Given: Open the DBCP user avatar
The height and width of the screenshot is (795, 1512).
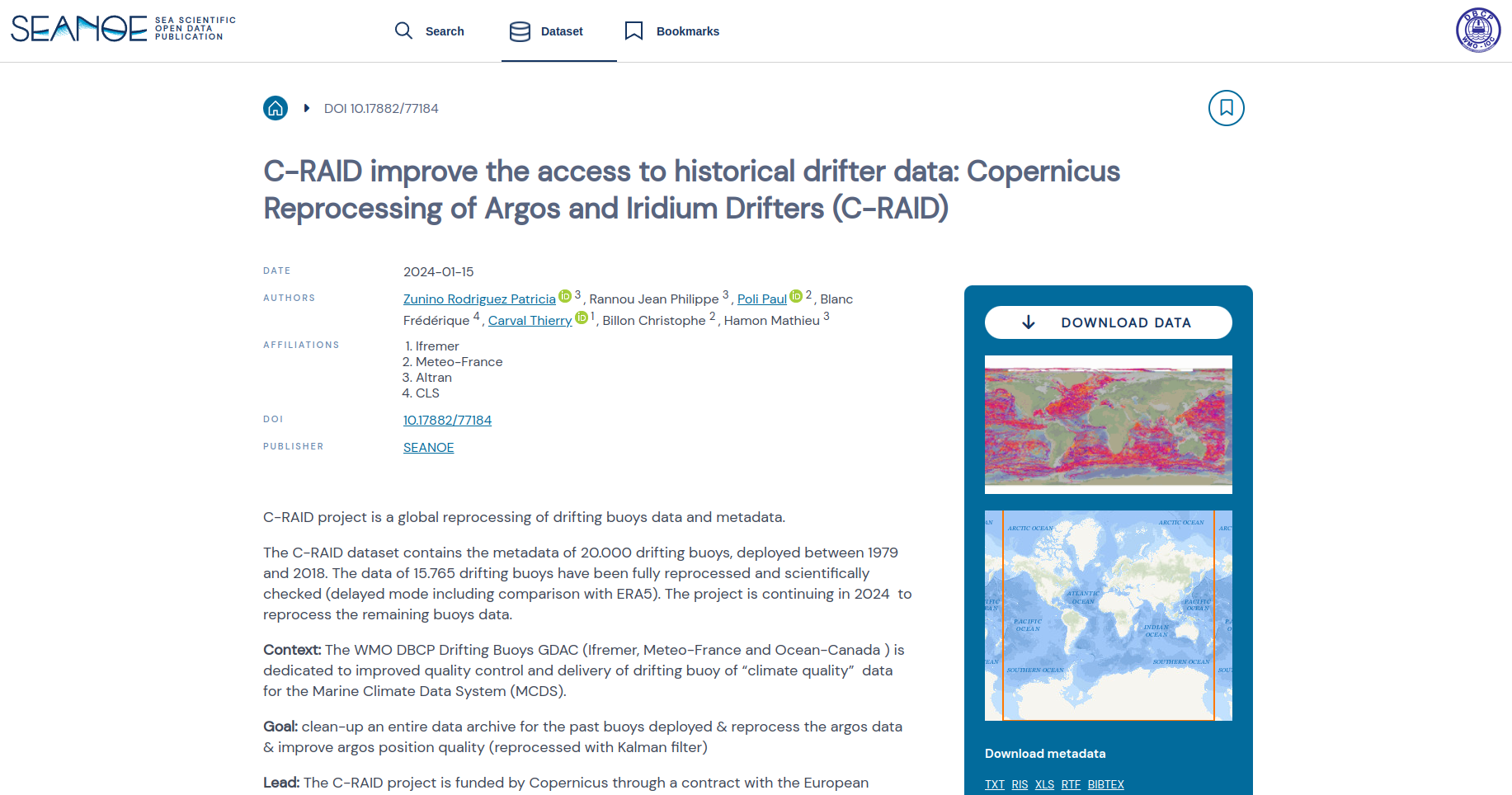Looking at the screenshot, I should click(1478, 30).
